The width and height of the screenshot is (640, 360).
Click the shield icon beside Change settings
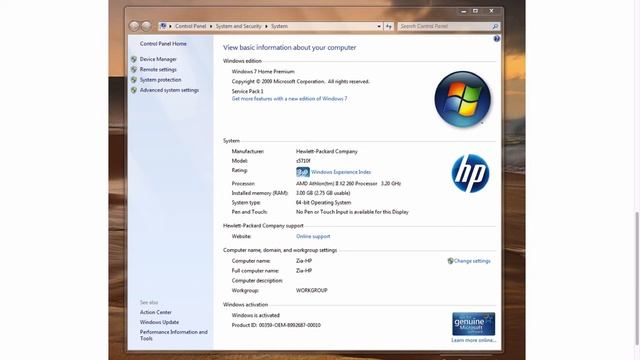pos(450,261)
